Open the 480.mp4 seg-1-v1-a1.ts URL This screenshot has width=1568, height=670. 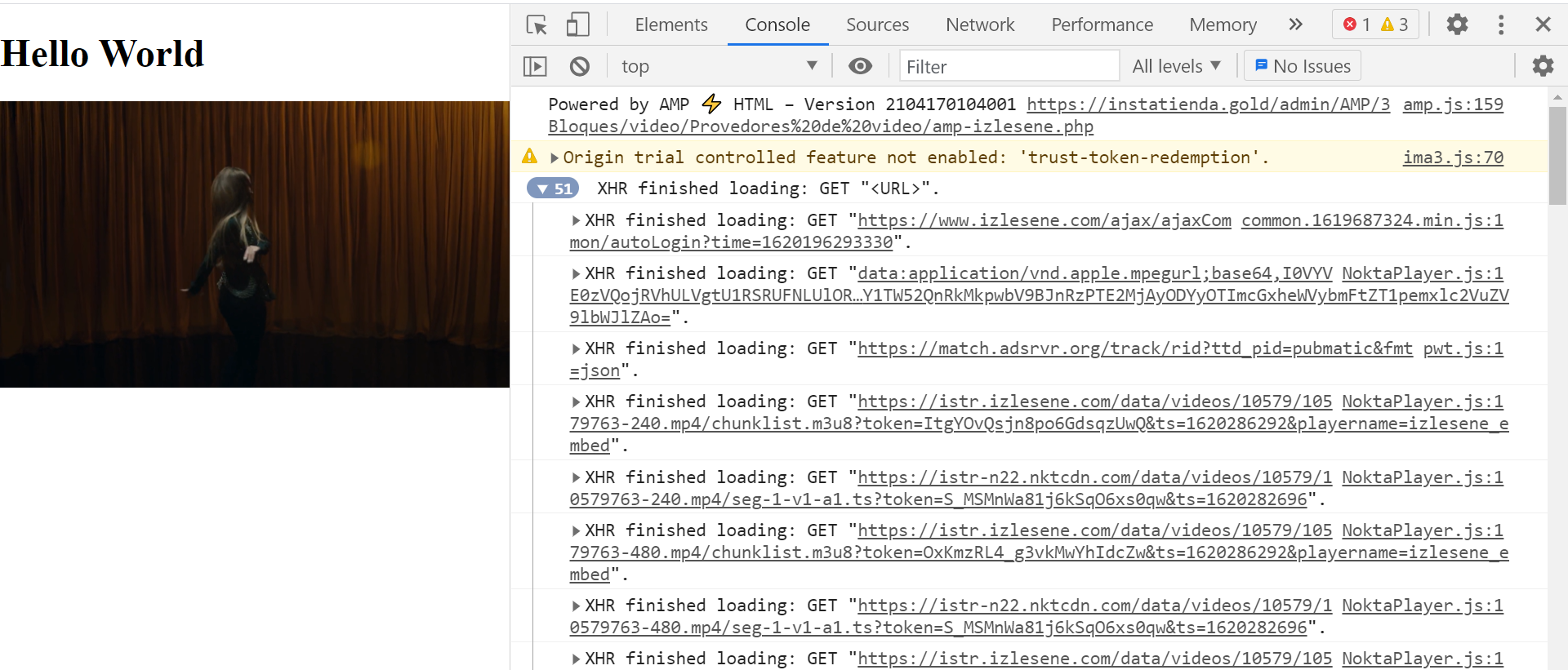[x=951, y=616]
